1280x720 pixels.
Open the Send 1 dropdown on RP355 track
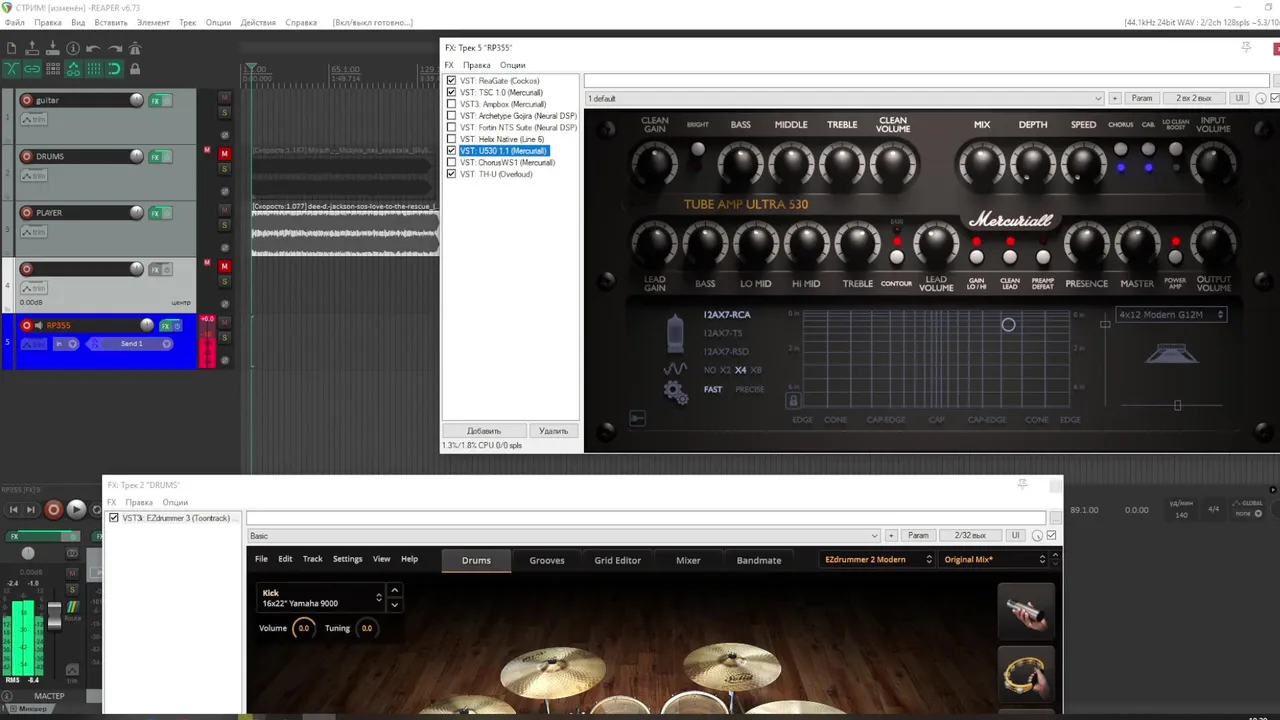coord(131,344)
